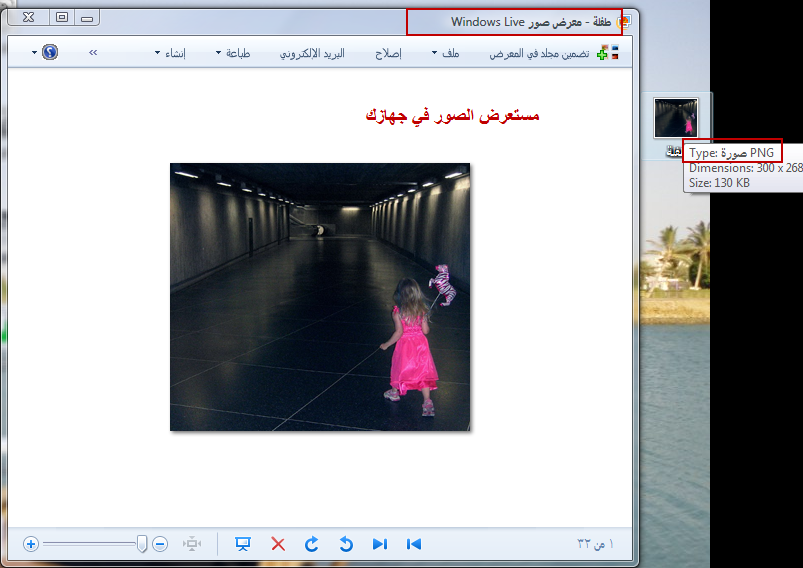Screen dimensions: 803x568
Task: Click the fit to window icon
Action: click(x=192, y=544)
